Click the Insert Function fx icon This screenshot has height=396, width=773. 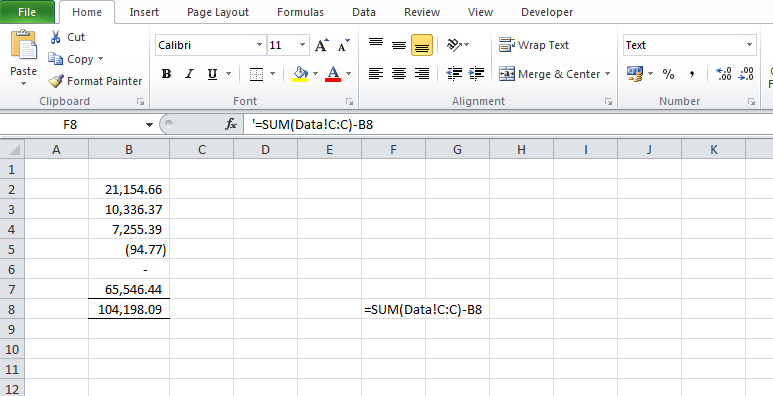coord(231,125)
